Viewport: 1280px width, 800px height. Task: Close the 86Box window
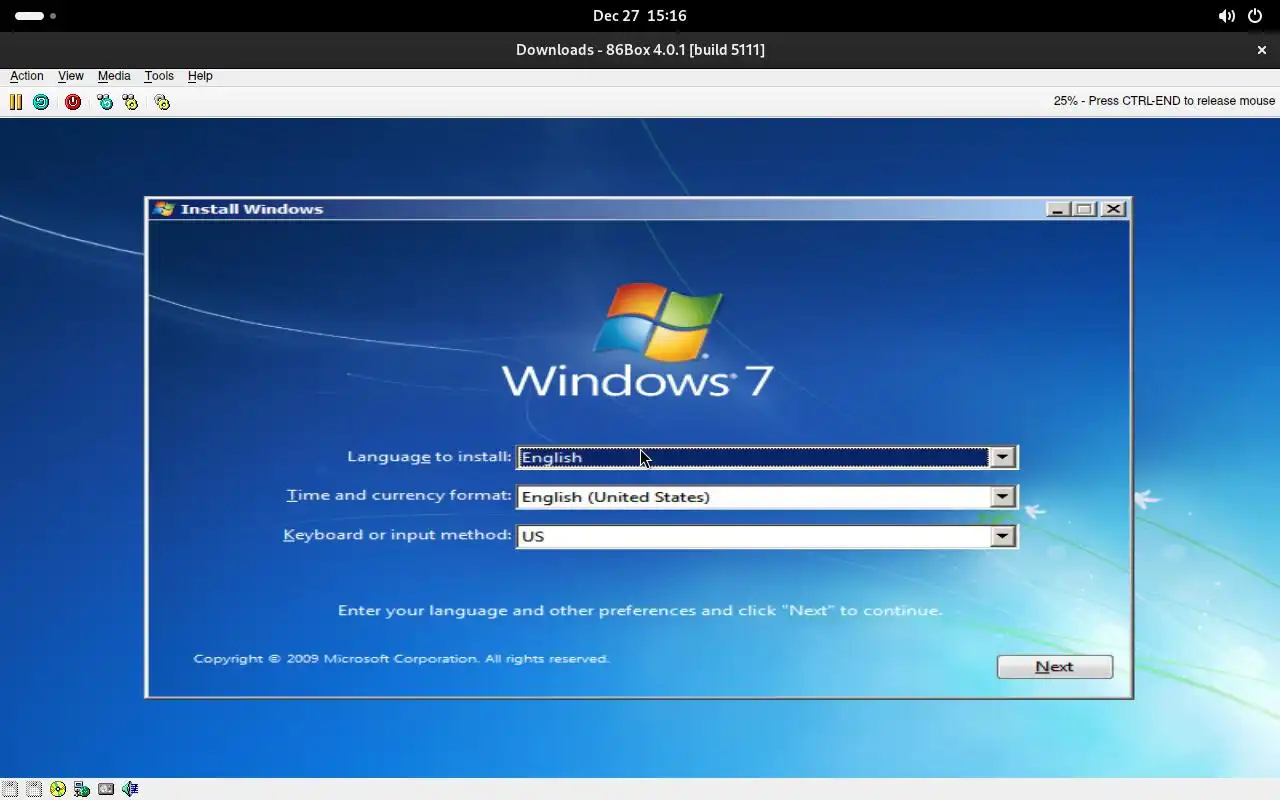(1261, 50)
